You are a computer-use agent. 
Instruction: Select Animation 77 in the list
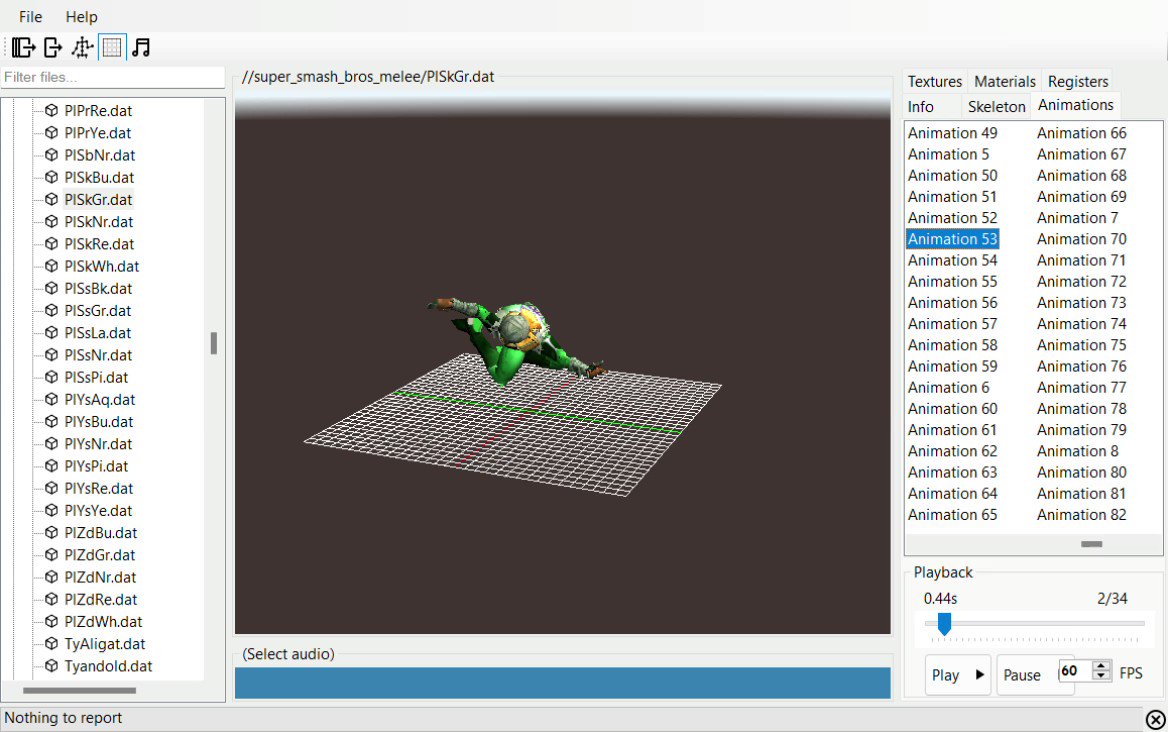click(1082, 387)
